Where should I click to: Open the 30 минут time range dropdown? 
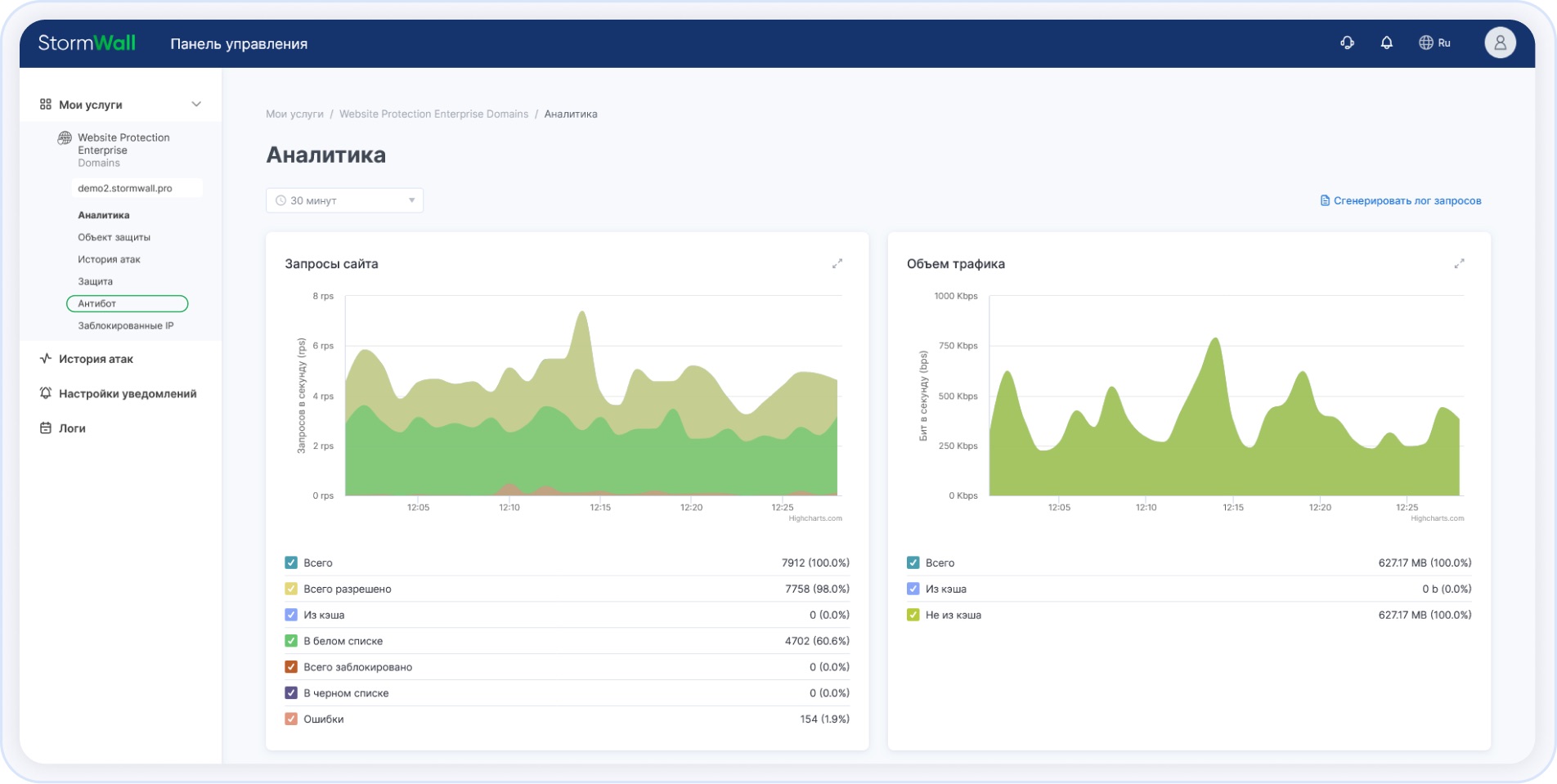click(x=344, y=200)
